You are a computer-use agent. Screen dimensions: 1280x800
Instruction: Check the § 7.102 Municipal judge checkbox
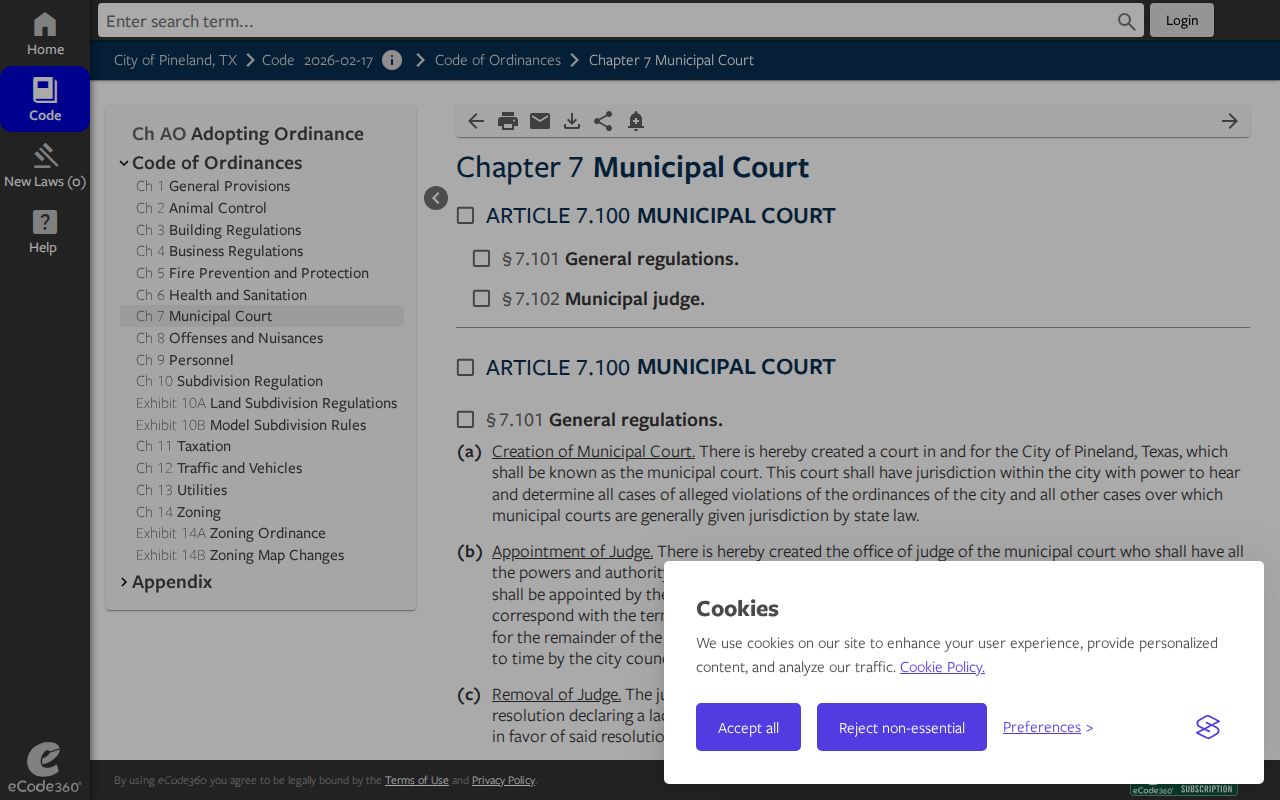481,298
